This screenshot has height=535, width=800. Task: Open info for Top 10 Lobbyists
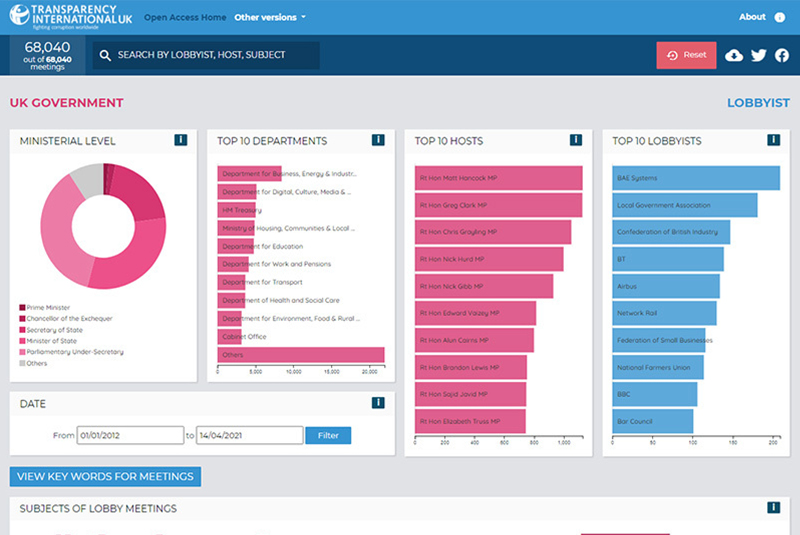click(x=773, y=140)
